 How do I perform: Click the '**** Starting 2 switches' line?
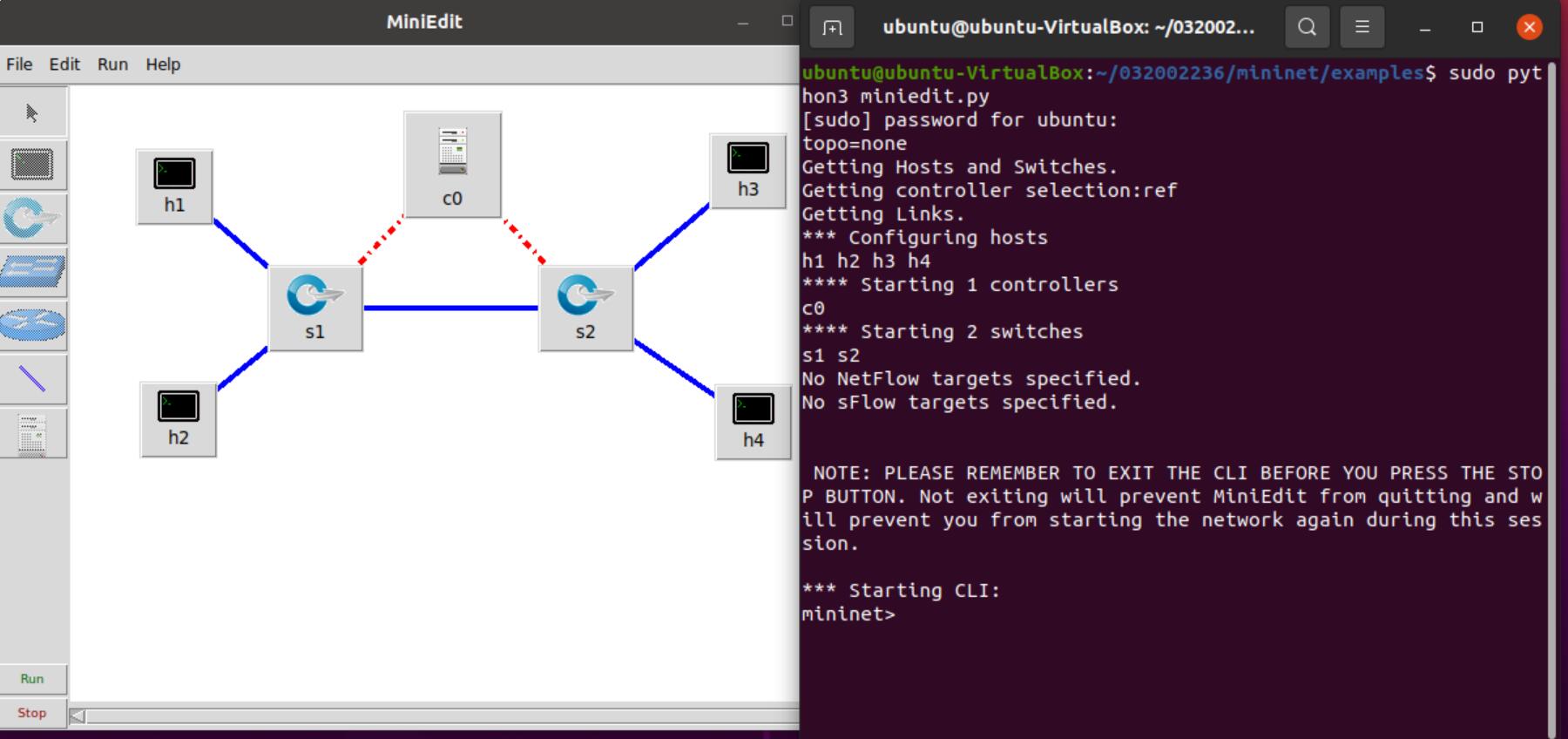[942, 332]
